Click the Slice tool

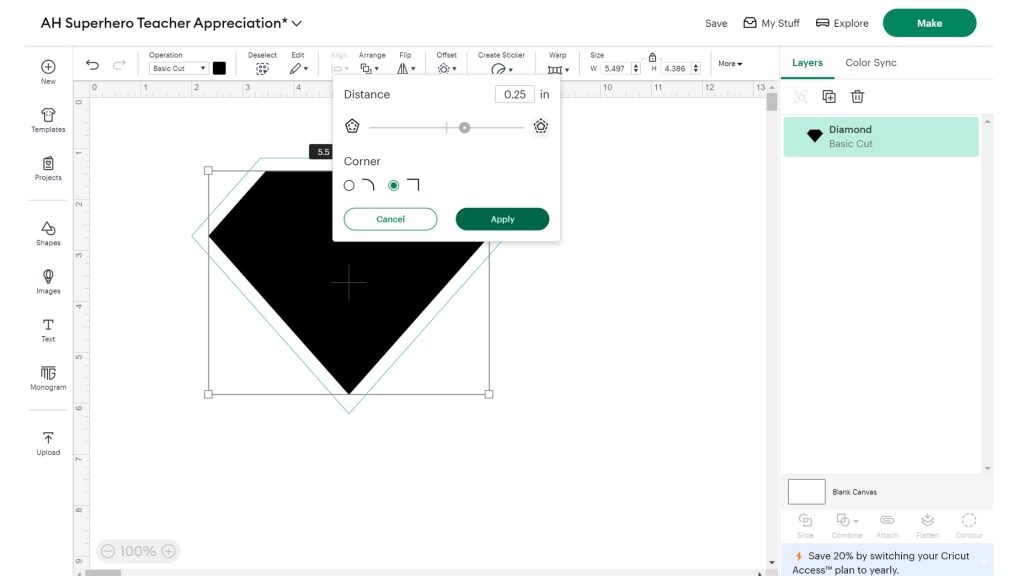pos(805,526)
